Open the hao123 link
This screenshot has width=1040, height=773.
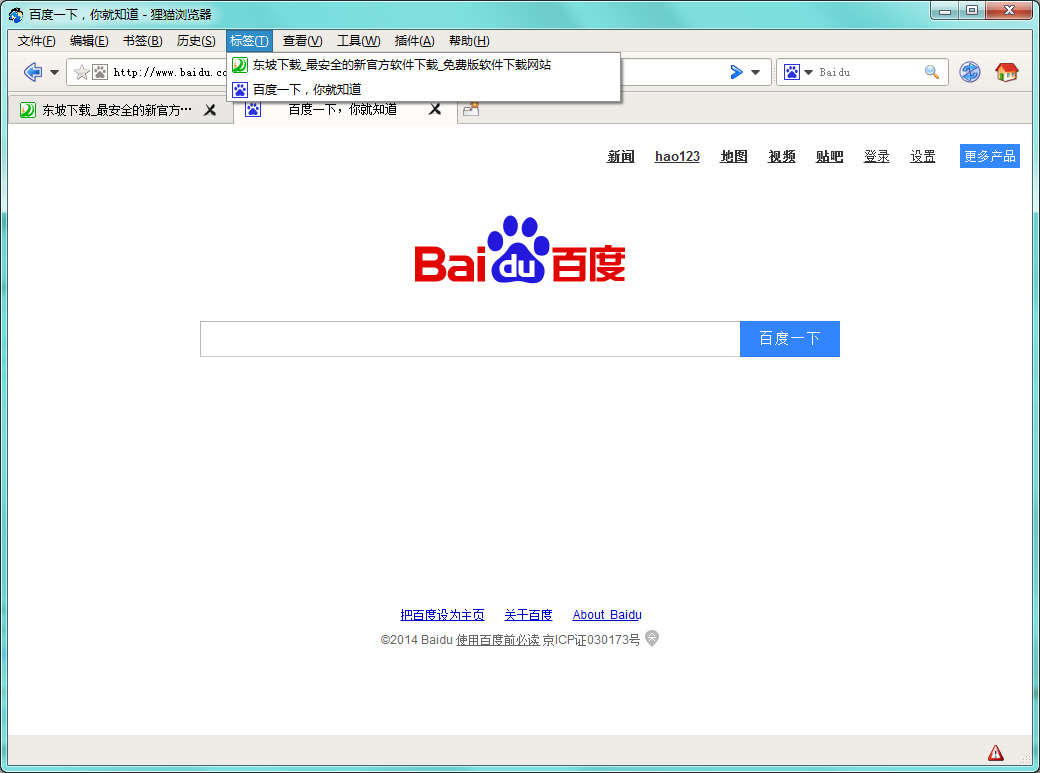[677, 157]
